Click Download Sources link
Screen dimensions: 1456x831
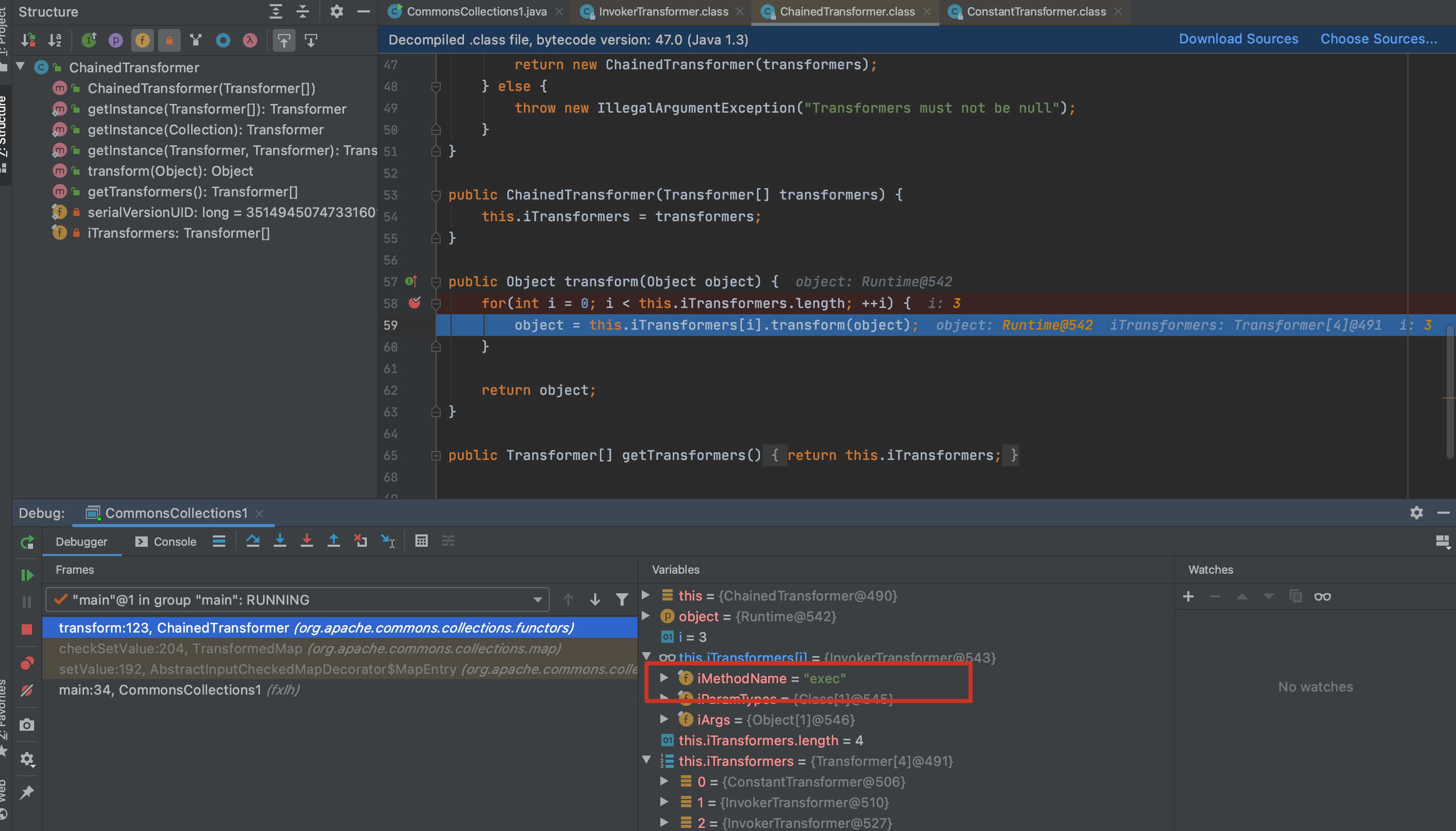pyautogui.click(x=1238, y=39)
